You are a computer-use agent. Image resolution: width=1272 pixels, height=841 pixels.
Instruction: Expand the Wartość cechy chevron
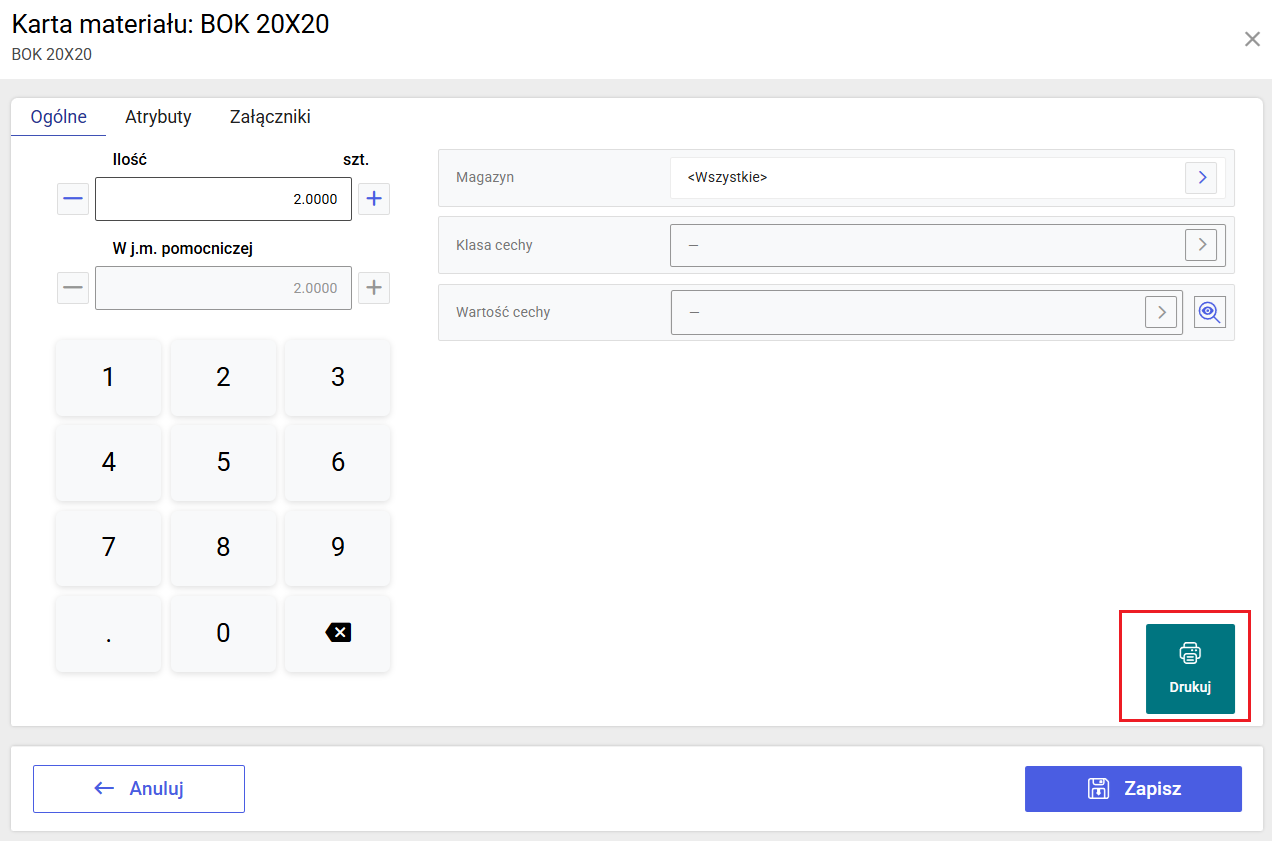1161,312
